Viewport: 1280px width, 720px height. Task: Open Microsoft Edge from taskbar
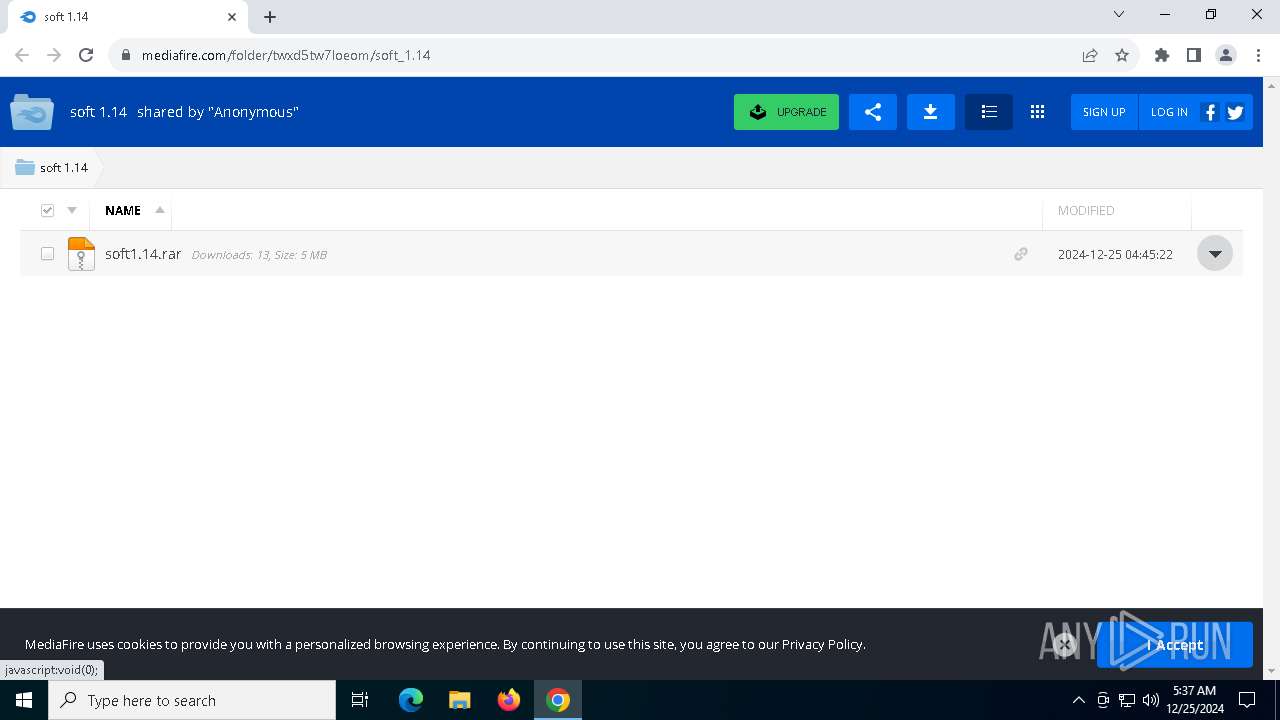click(411, 700)
